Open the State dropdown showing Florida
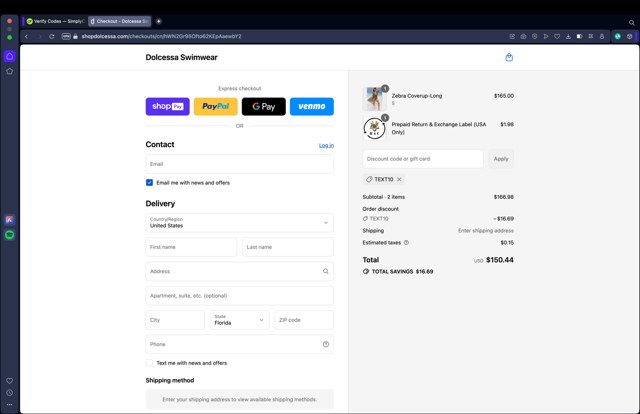The image size is (640, 414). click(240, 320)
